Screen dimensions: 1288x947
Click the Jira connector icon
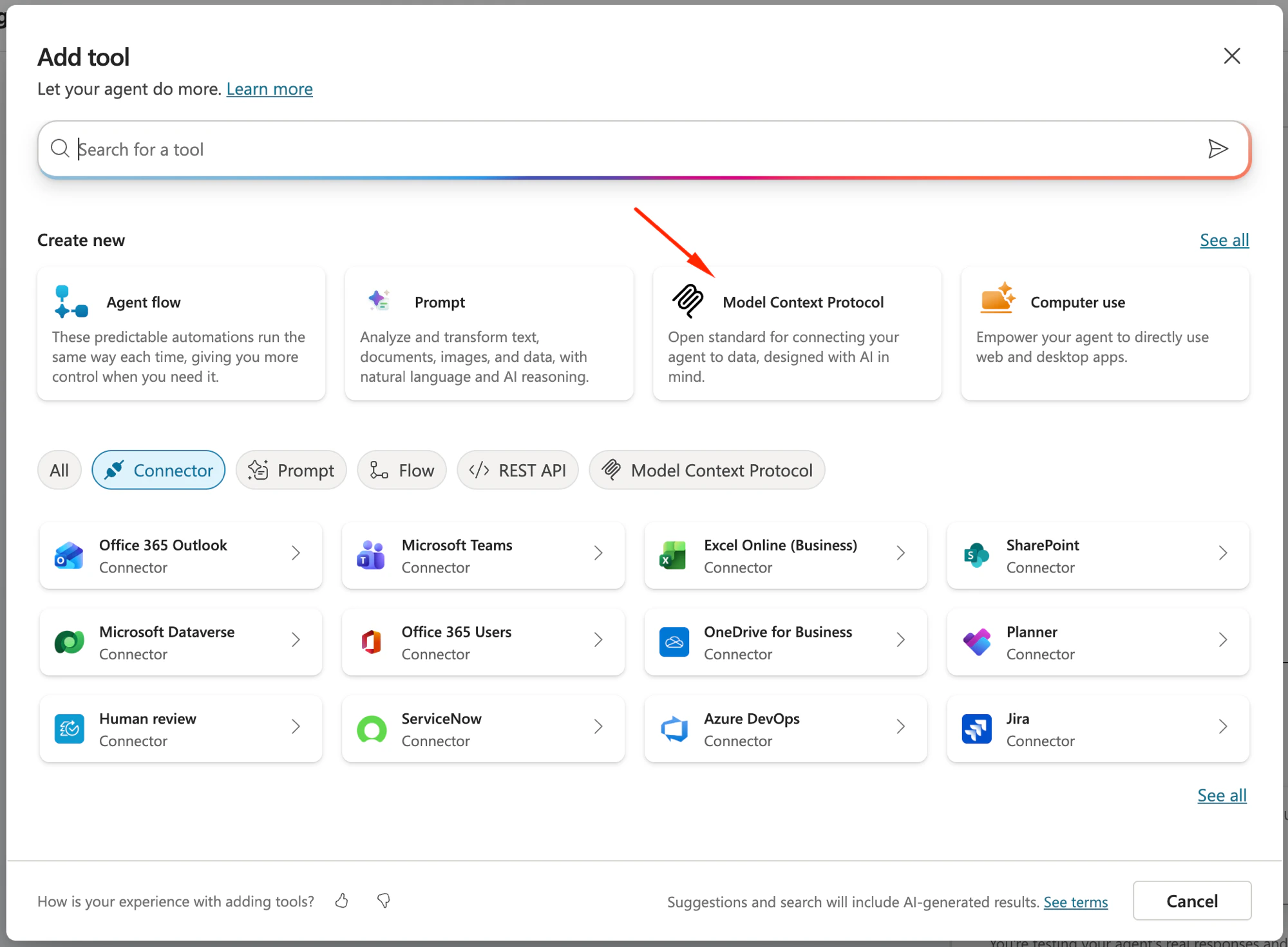tap(976, 729)
